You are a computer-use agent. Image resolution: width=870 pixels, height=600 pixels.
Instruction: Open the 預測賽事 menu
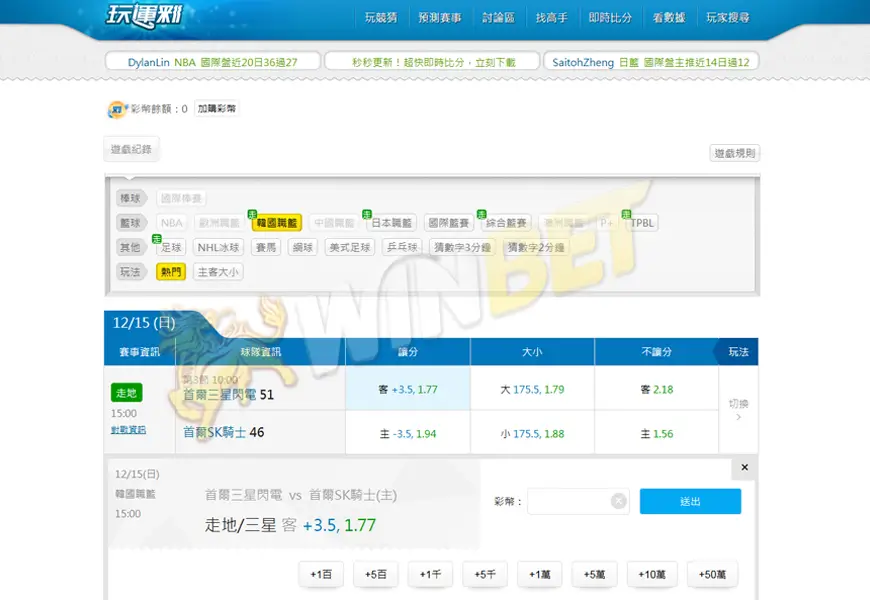[439, 18]
